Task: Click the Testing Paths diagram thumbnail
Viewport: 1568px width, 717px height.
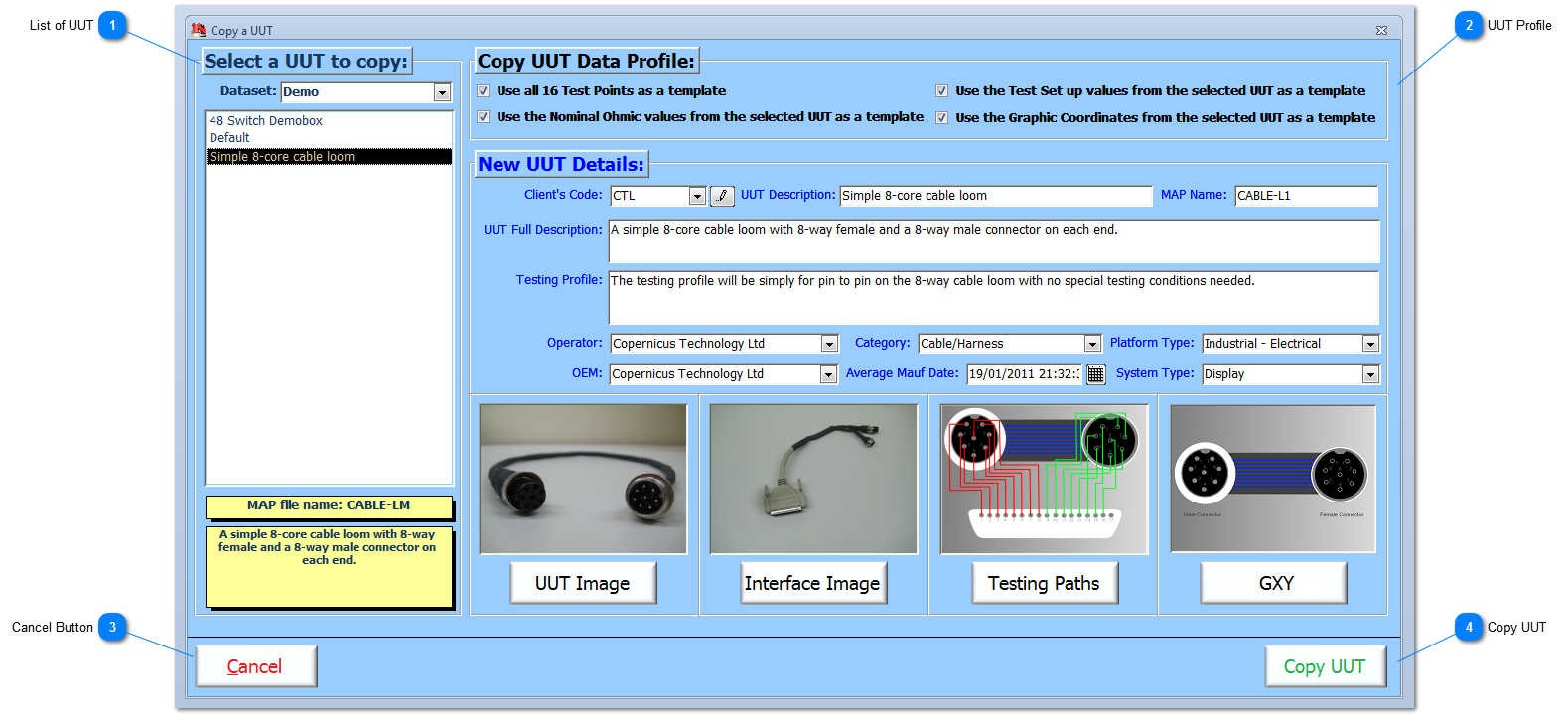Action: click(1044, 479)
